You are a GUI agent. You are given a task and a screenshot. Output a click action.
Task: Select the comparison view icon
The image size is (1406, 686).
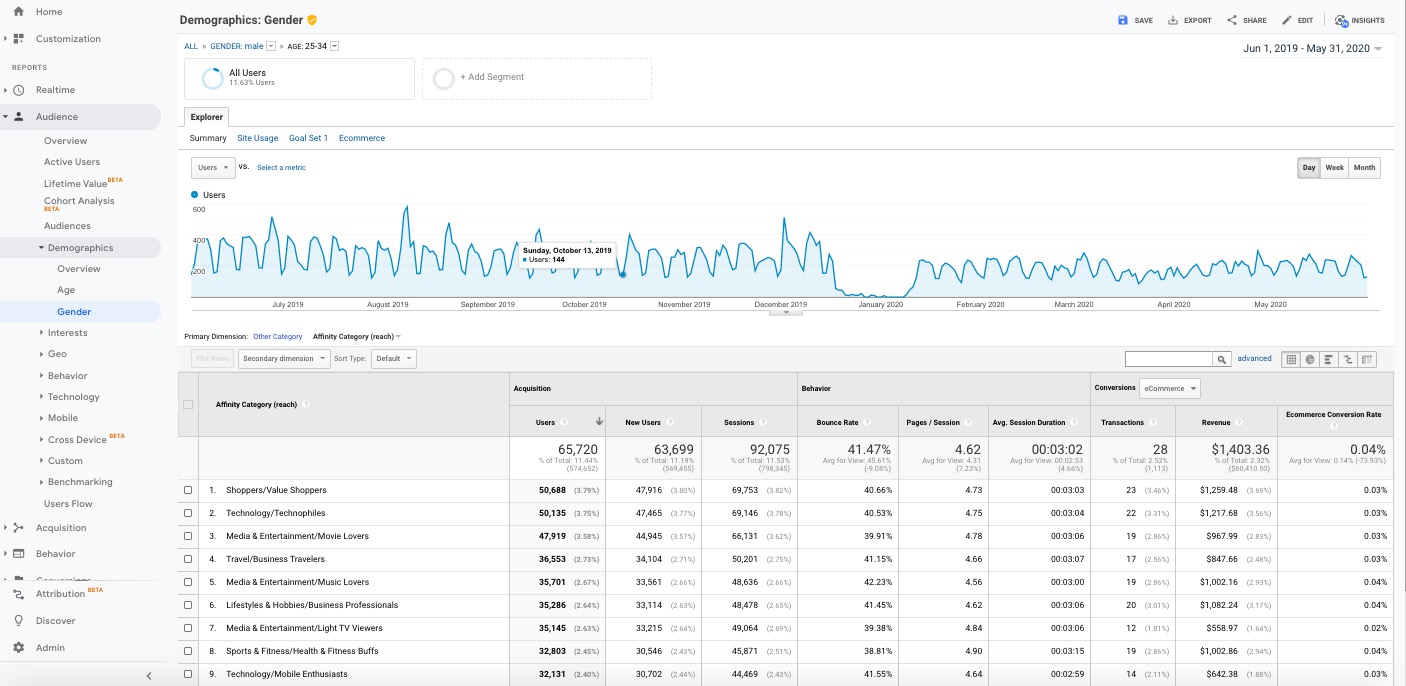[x=1347, y=358]
